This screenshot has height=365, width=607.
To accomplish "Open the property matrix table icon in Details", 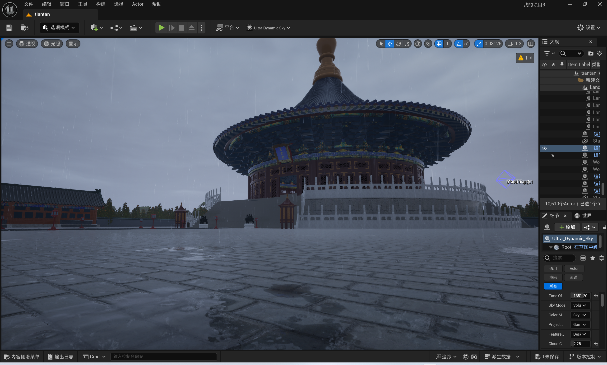I will point(583,258).
